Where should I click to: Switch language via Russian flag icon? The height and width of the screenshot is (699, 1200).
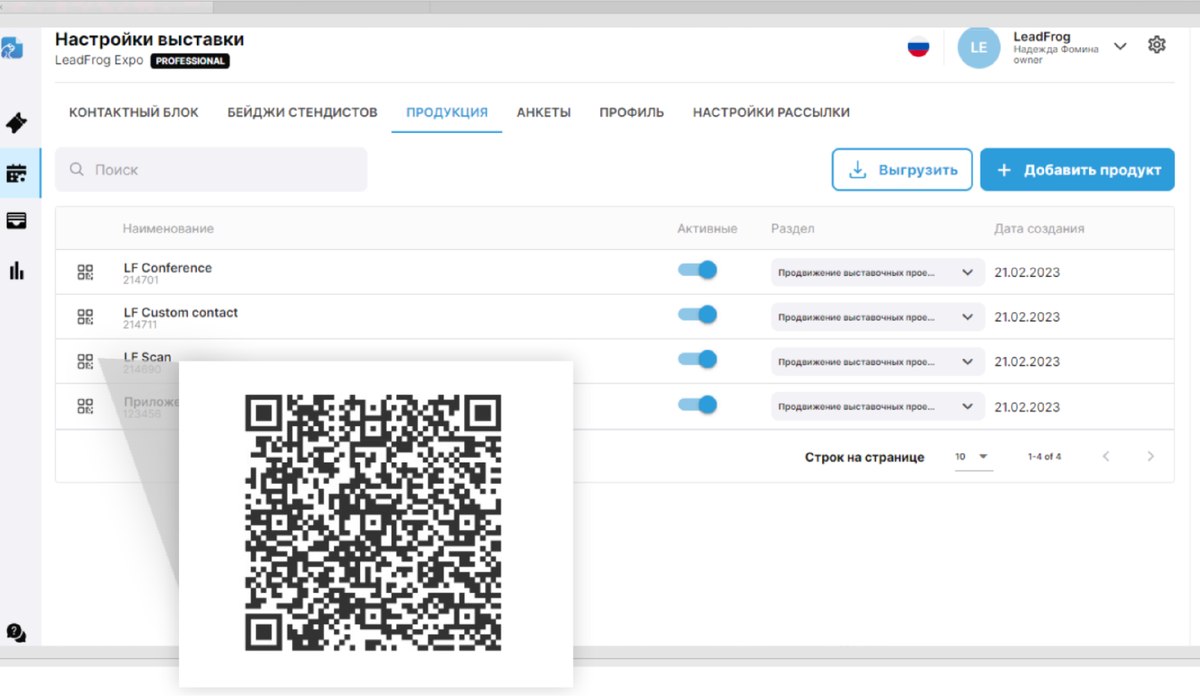tap(918, 47)
